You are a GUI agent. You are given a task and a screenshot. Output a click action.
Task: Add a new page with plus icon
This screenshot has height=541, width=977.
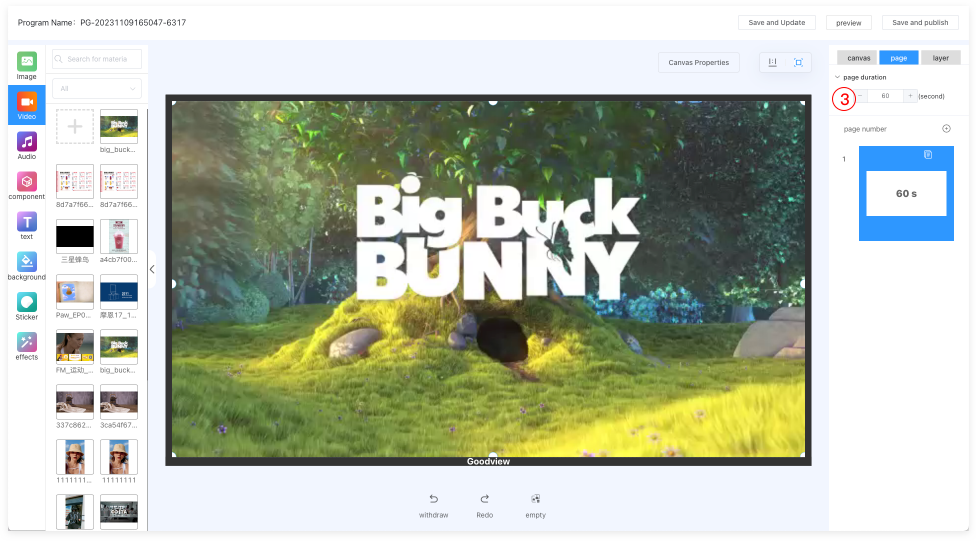tap(946, 128)
